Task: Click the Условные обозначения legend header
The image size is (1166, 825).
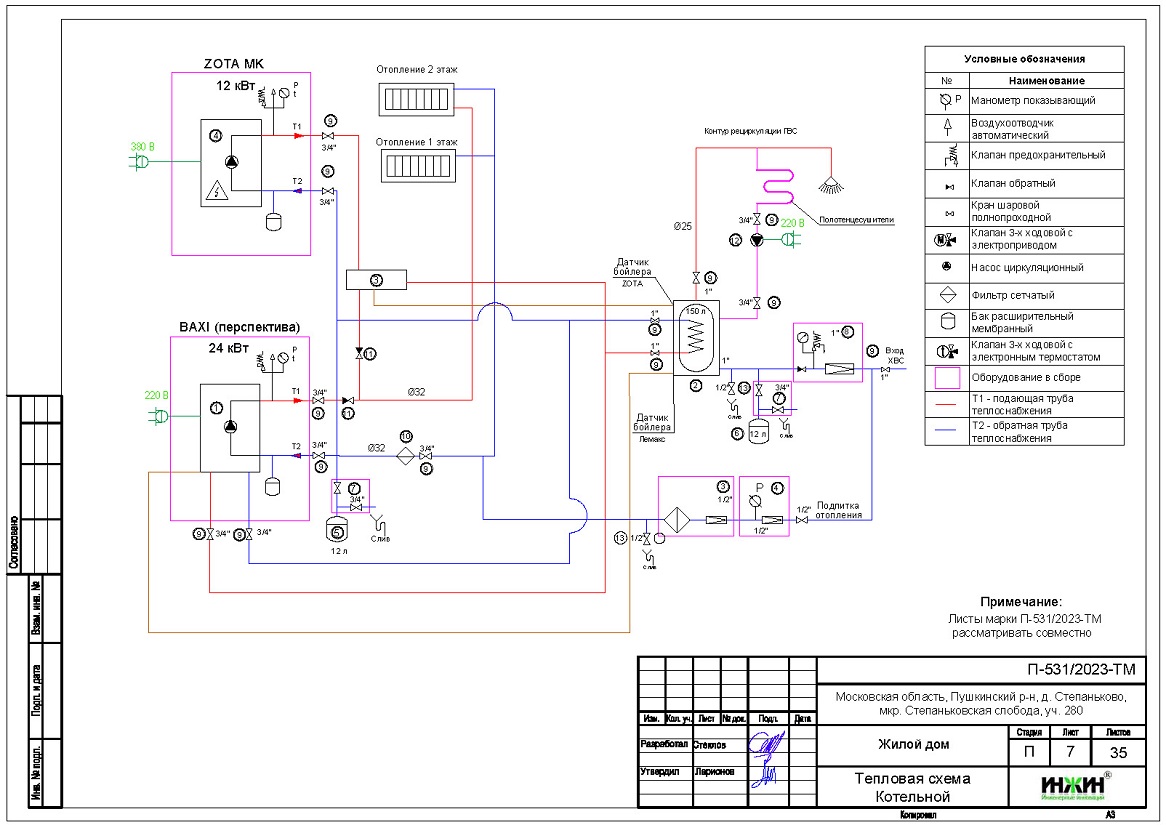Action: 1023,60
